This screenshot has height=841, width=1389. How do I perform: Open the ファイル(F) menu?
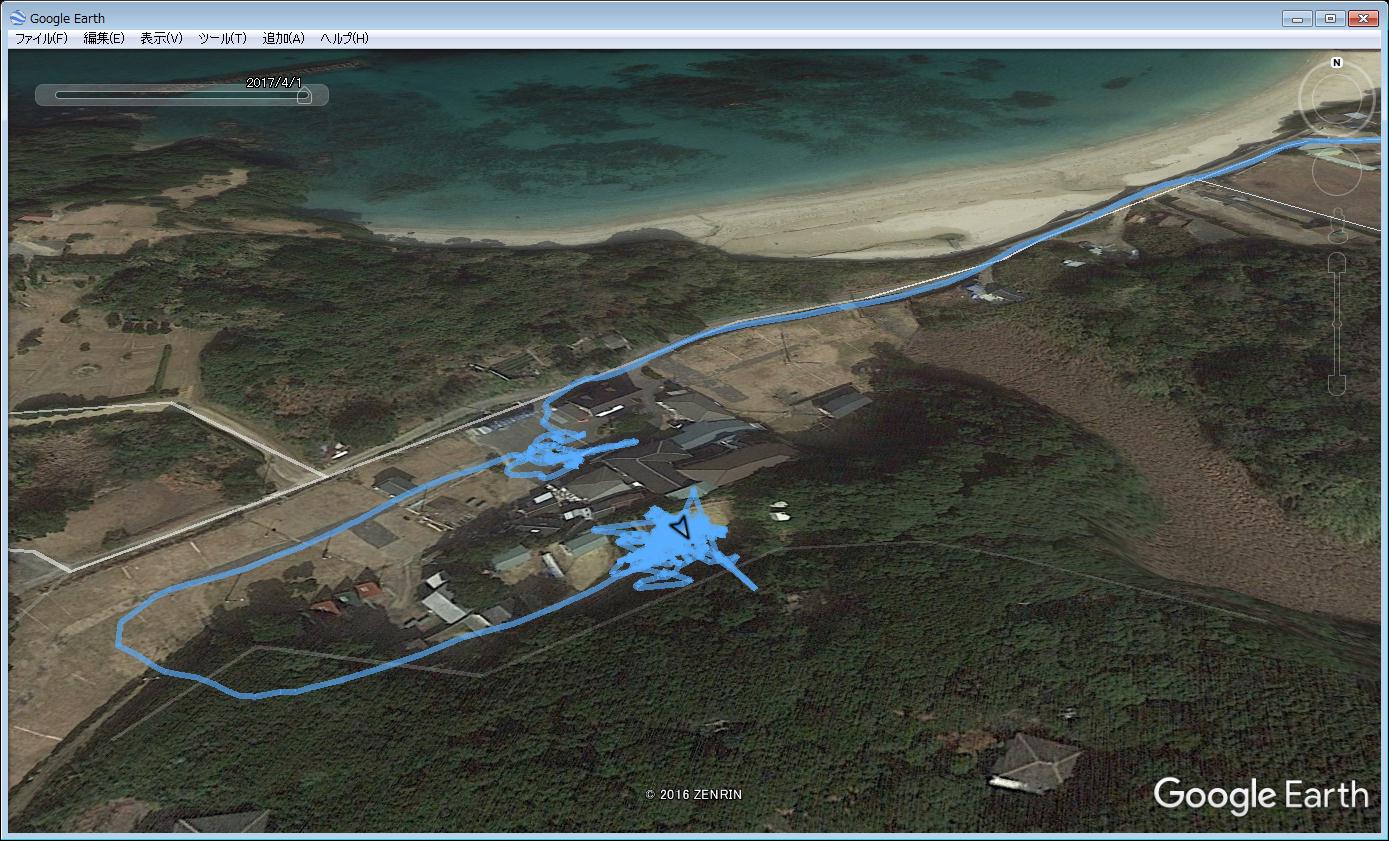pos(41,38)
